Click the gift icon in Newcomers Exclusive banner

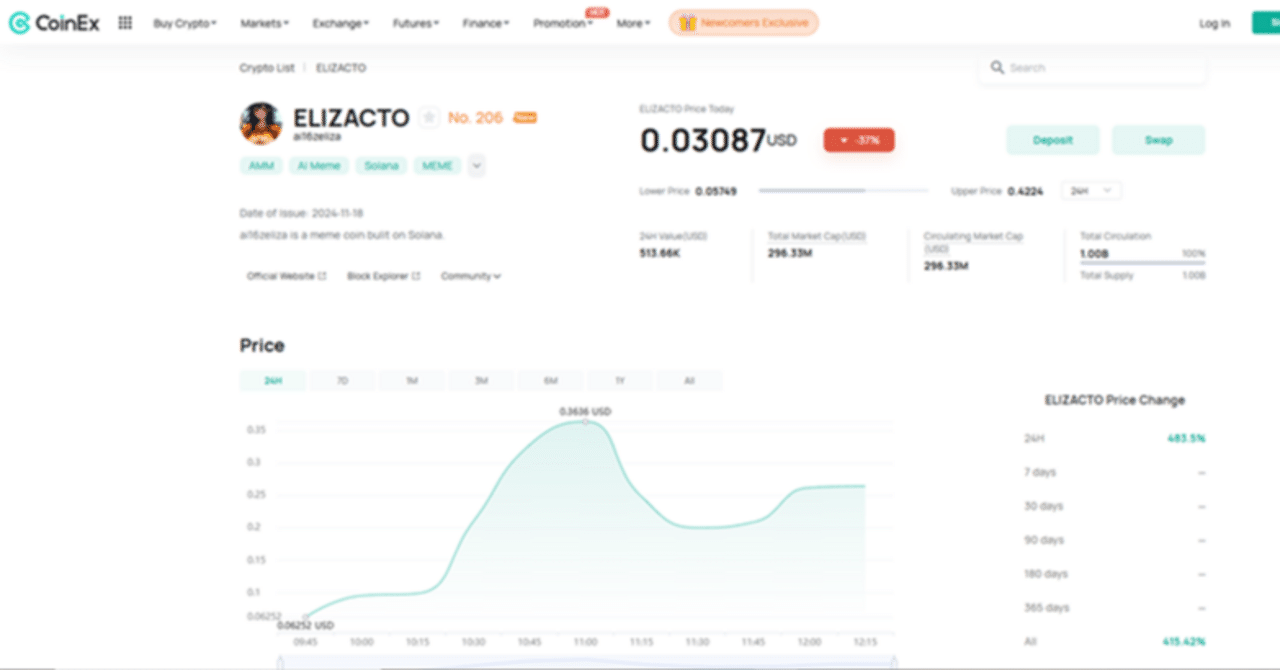click(x=687, y=21)
